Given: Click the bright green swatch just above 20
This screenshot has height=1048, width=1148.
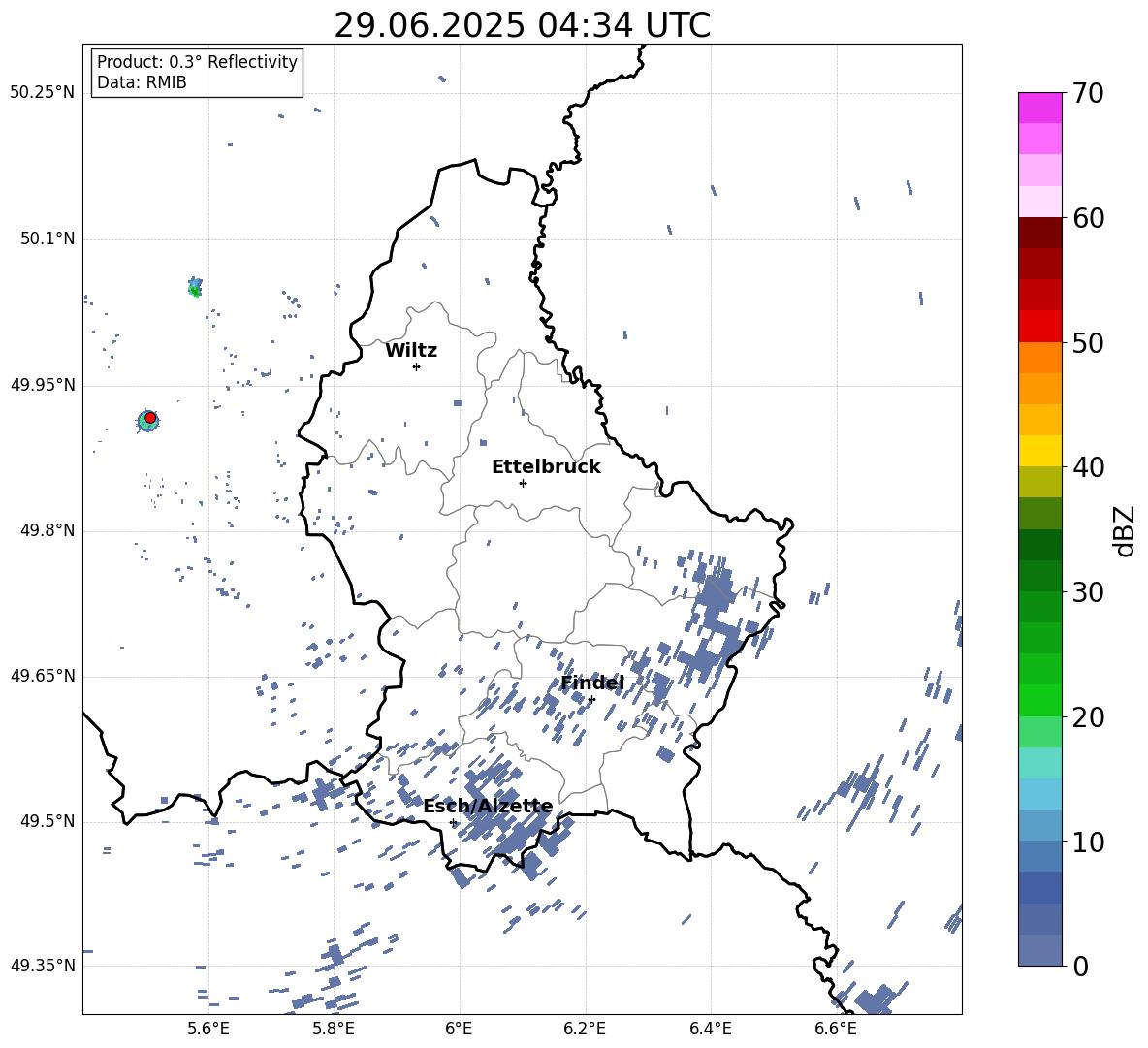Looking at the screenshot, I should 1040,700.
